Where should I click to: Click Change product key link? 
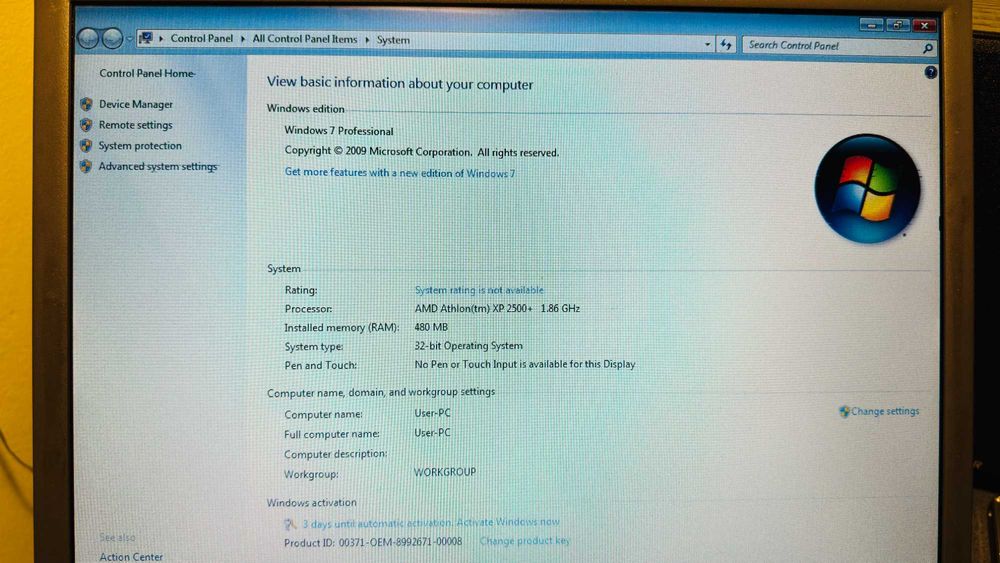pos(525,541)
